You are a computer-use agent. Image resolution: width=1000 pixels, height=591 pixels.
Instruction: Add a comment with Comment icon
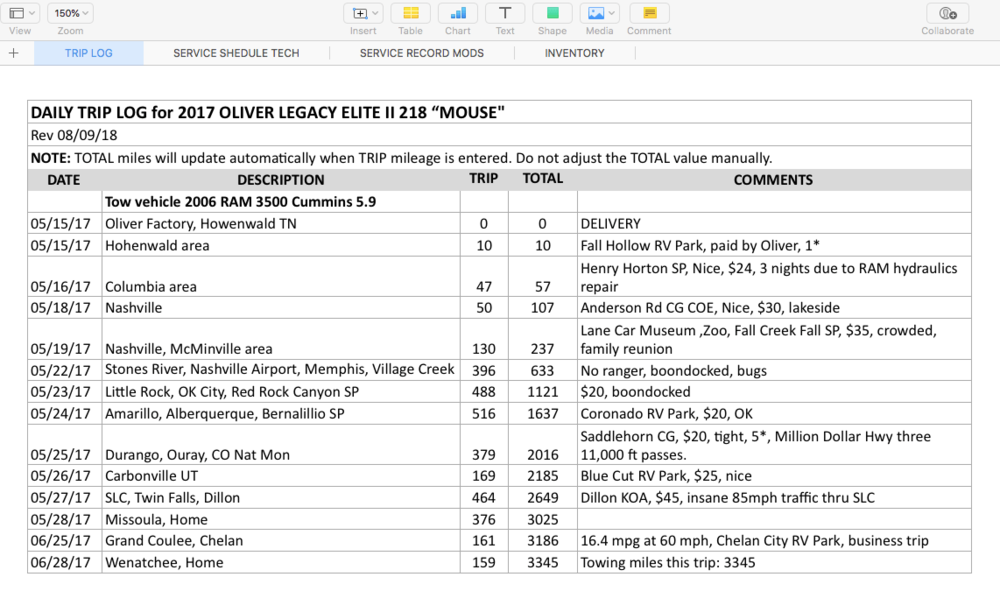click(649, 13)
